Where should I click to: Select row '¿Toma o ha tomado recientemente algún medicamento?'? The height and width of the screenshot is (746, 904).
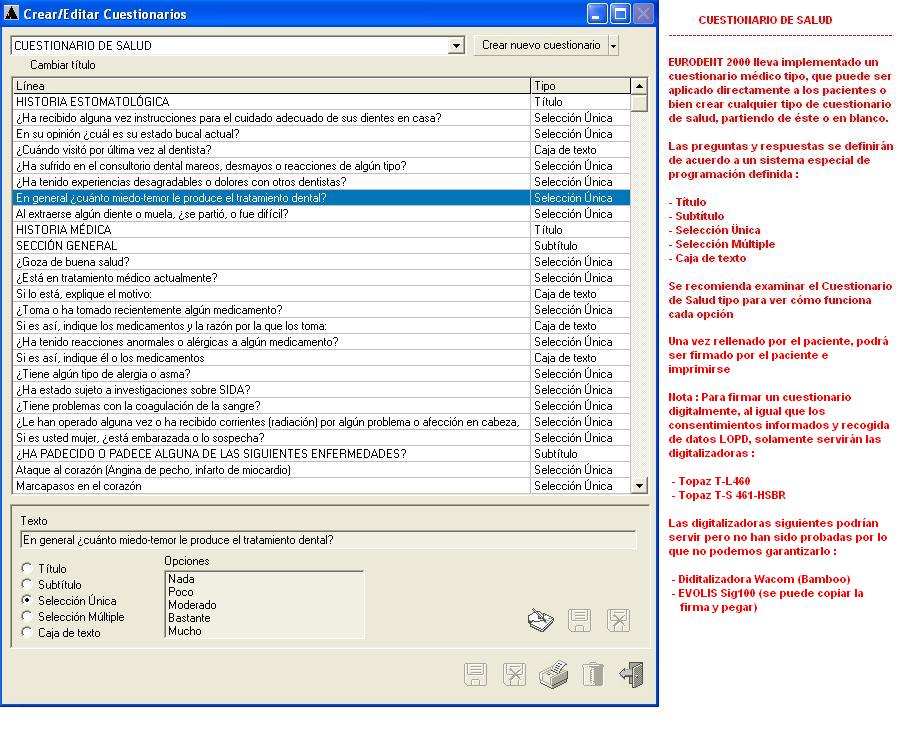[x=321, y=310]
